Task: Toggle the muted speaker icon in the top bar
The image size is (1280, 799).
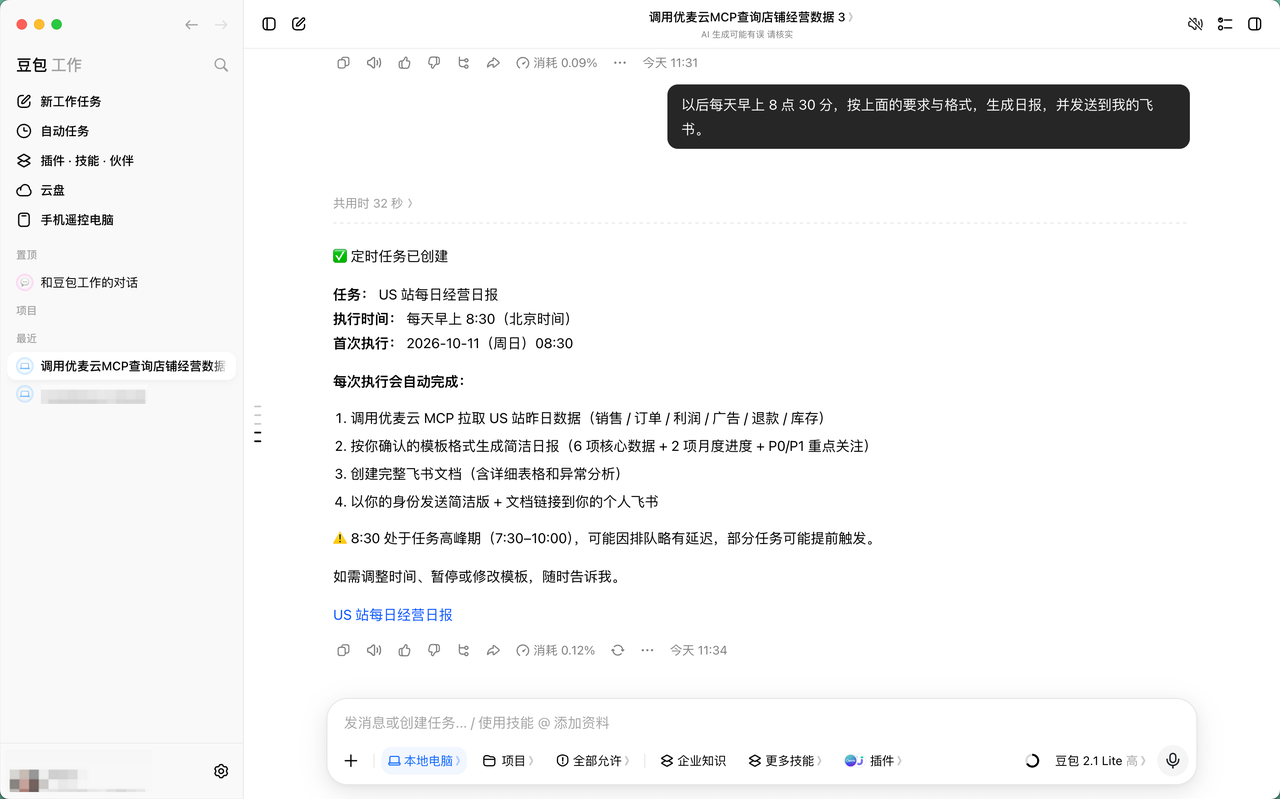Action: (x=1195, y=24)
